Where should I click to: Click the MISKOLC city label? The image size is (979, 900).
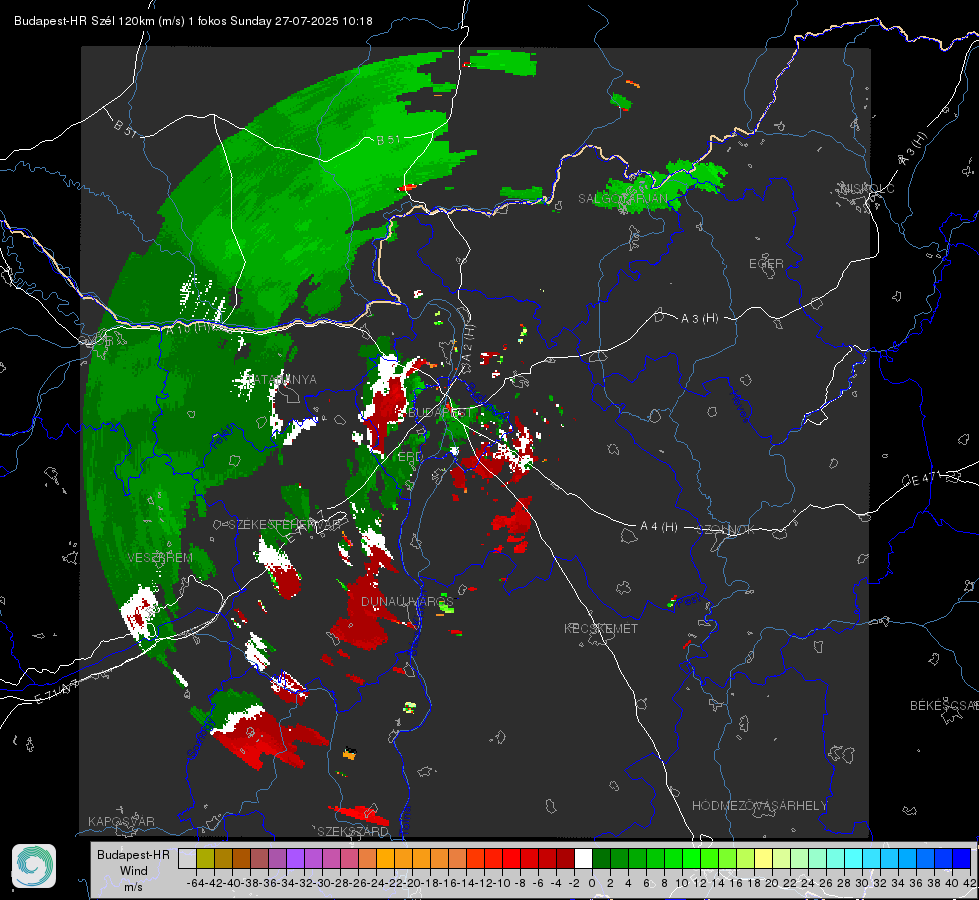867,188
